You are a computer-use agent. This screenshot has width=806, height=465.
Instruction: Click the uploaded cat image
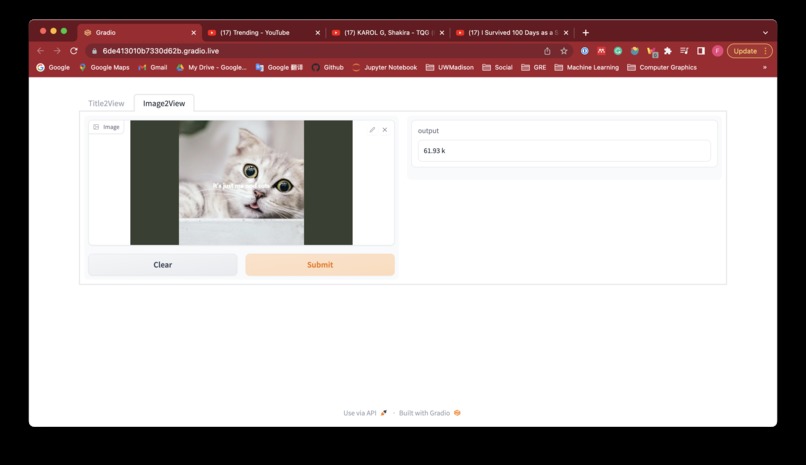(x=241, y=182)
